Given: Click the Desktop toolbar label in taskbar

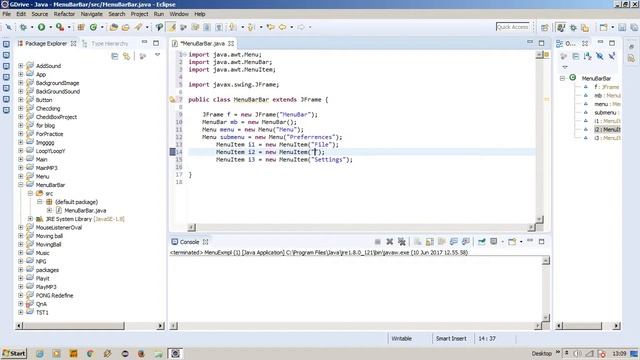Looking at the screenshot, I should click(x=541, y=353).
